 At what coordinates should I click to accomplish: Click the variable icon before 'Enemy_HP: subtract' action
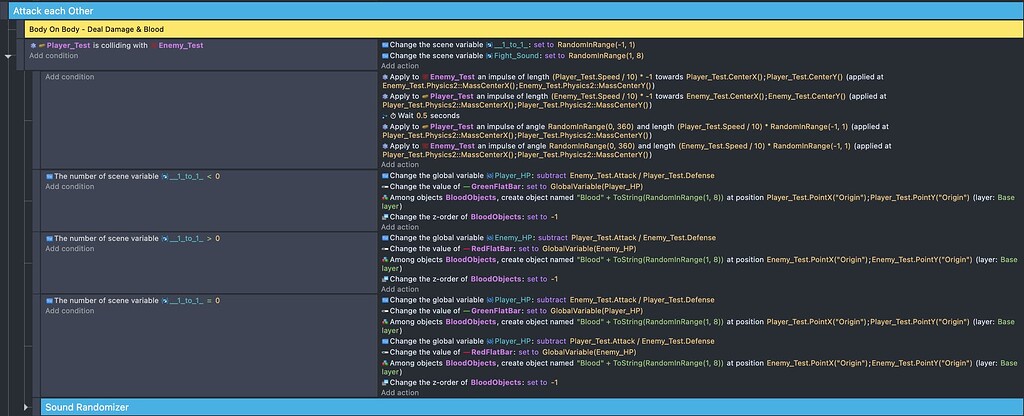385,238
